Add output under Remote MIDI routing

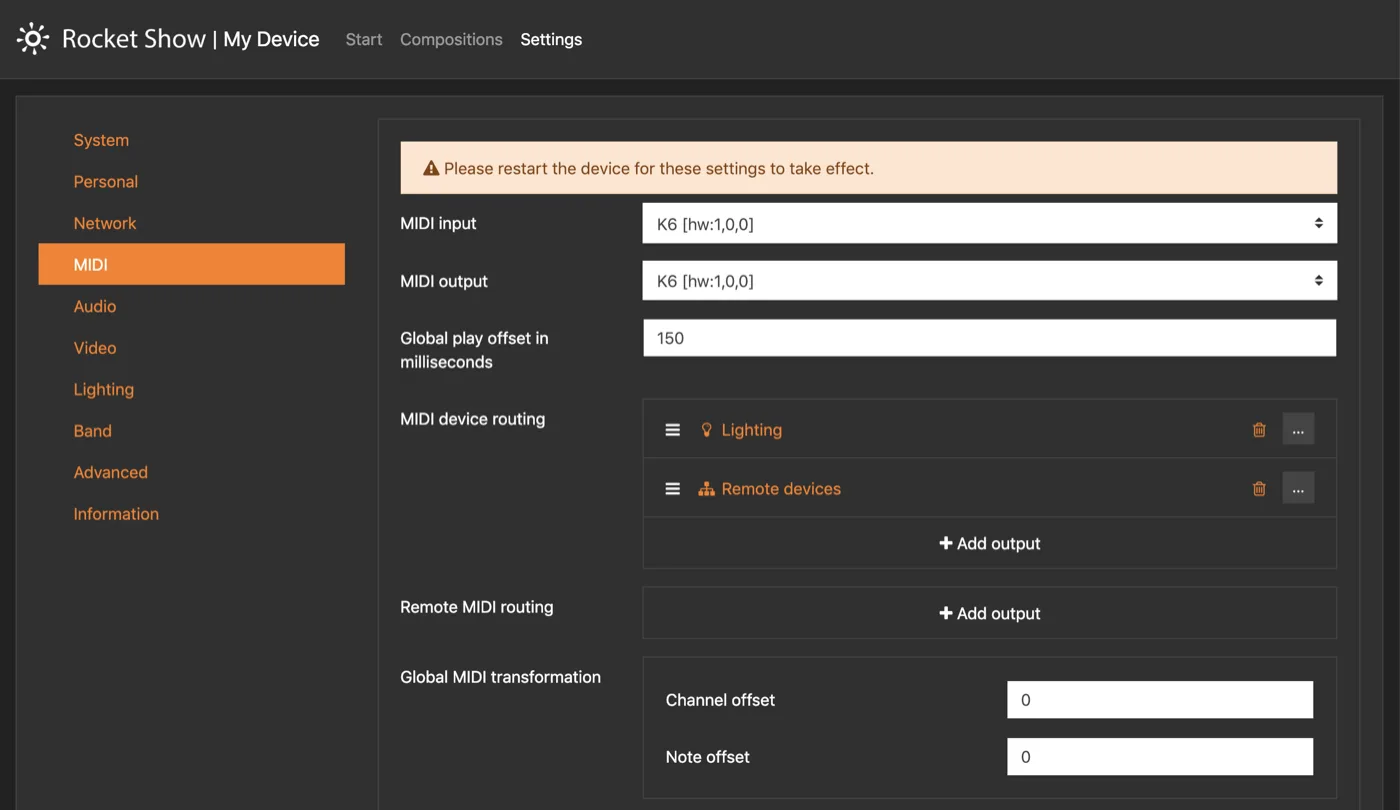(990, 613)
